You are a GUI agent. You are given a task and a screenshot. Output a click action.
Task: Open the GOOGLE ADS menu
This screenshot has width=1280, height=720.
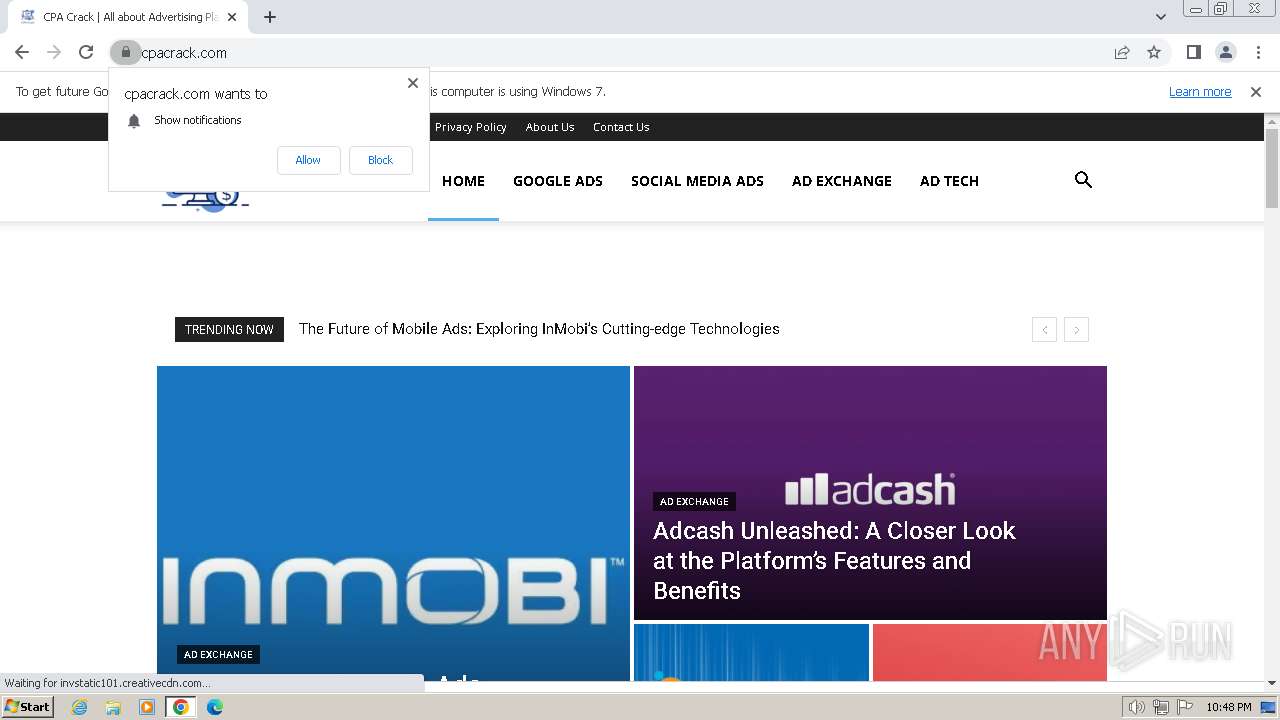click(x=558, y=181)
